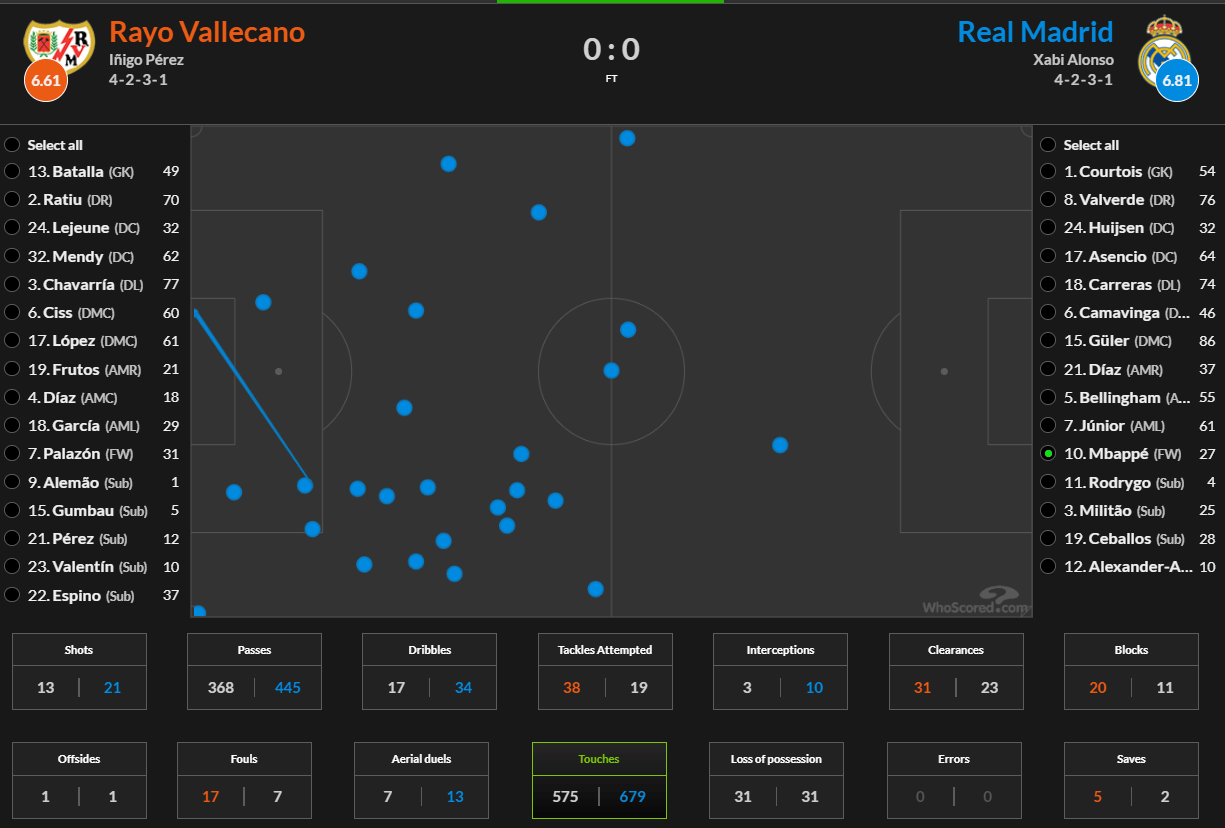Click Real Madrid's blue 6.81 rating badge
This screenshot has height=828, width=1225.
[x=1176, y=81]
